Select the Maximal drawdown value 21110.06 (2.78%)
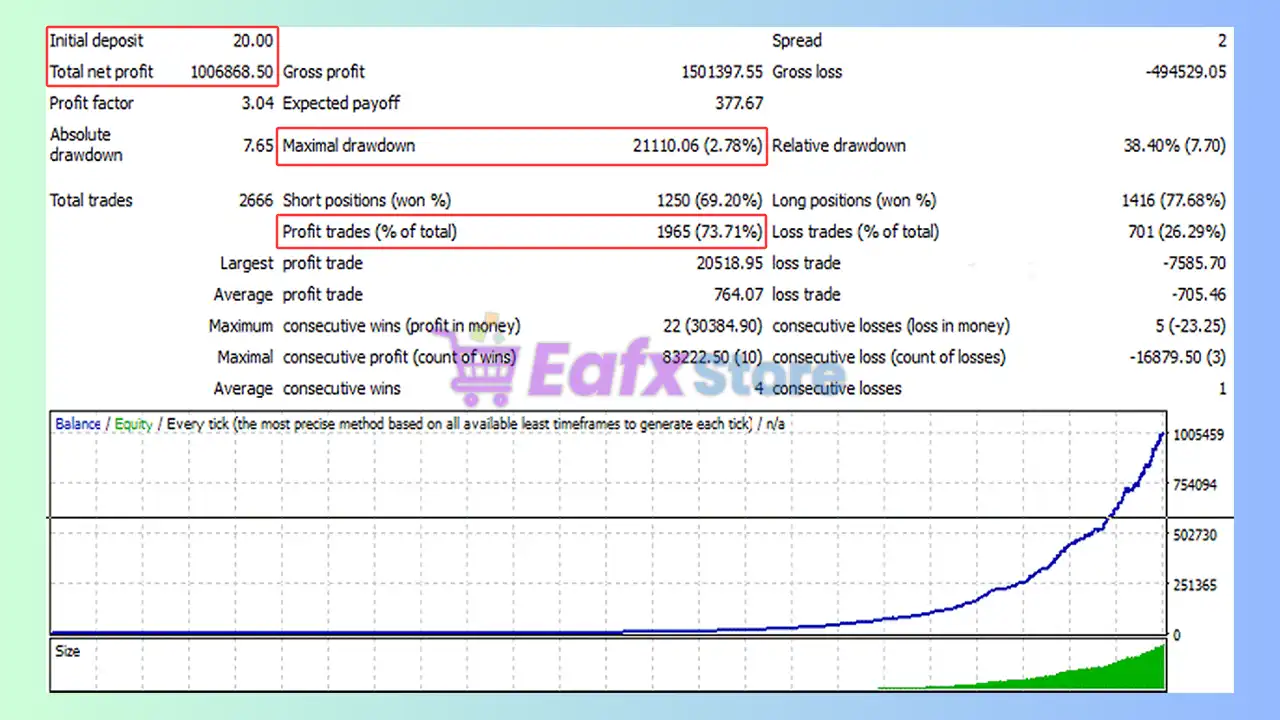Viewport: 1280px width, 720px height. click(x=697, y=146)
